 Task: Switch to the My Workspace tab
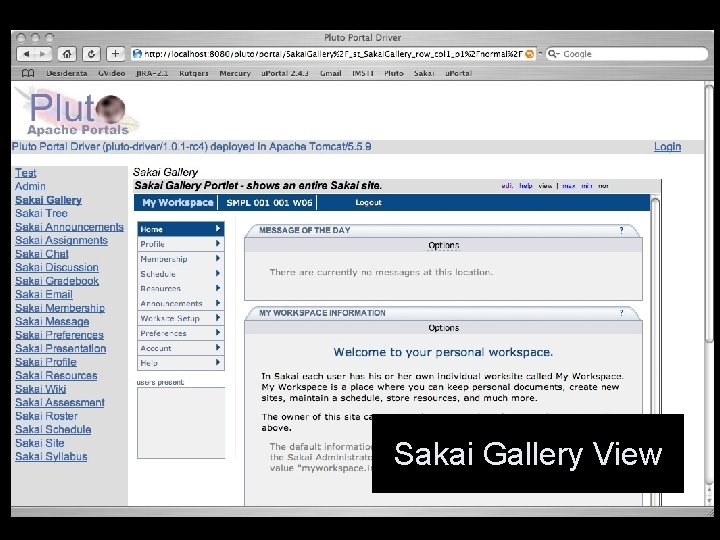[177, 202]
